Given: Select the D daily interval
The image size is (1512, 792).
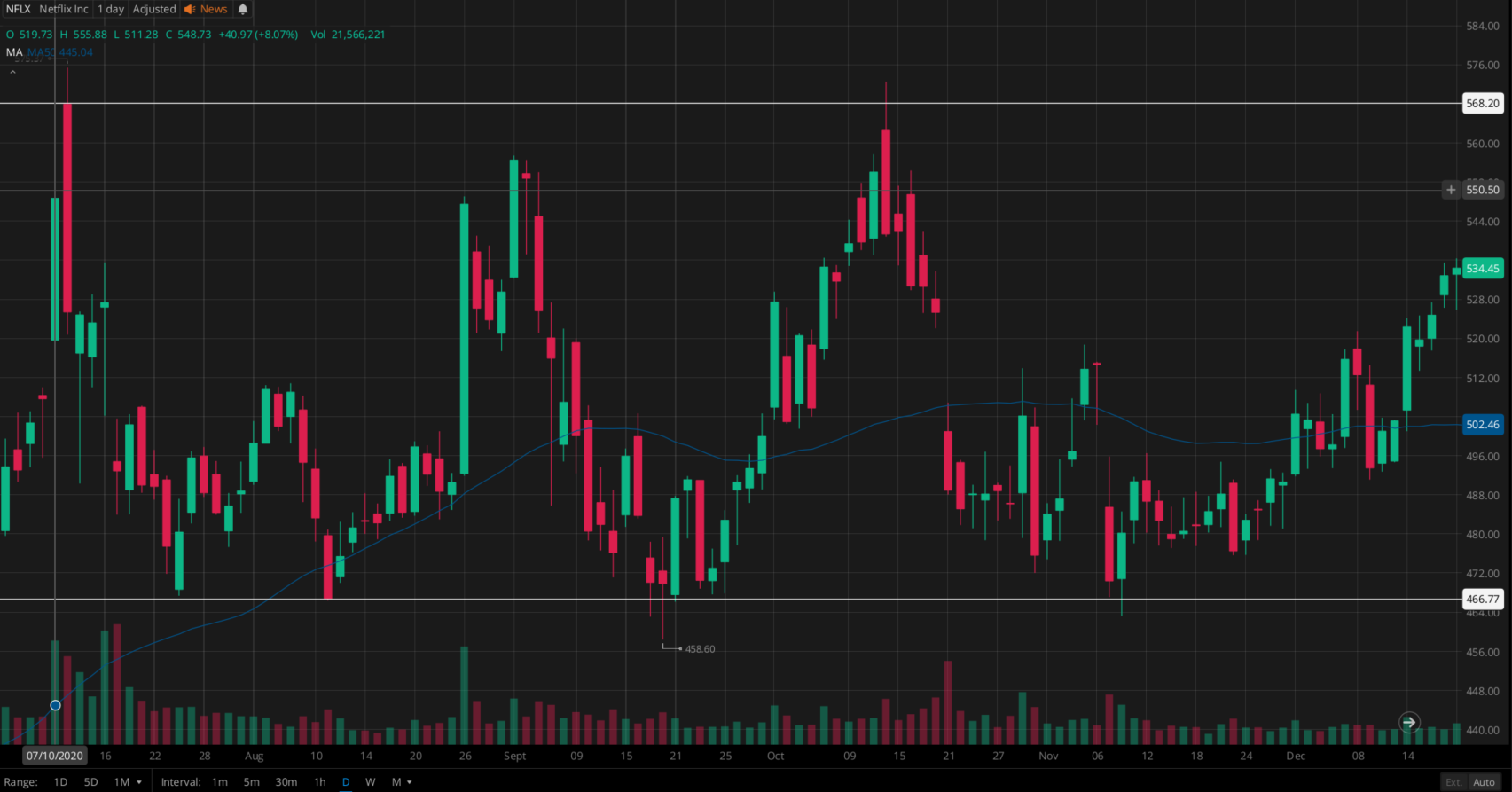Looking at the screenshot, I should [346, 782].
